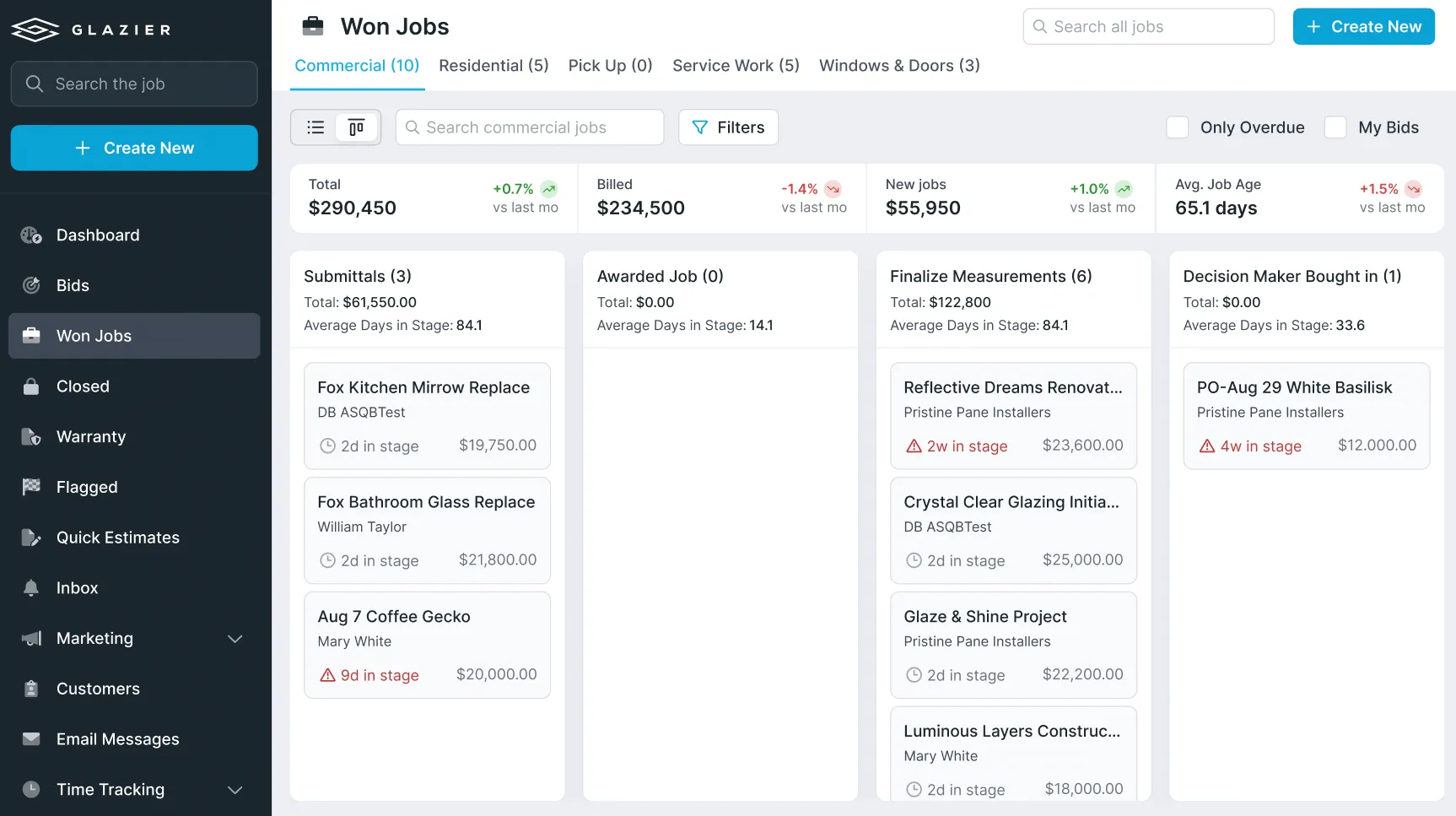Go to Bids in sidebar
Image resolution: width=1456 pixels, height=816 pixels.
tap(134, 285)
